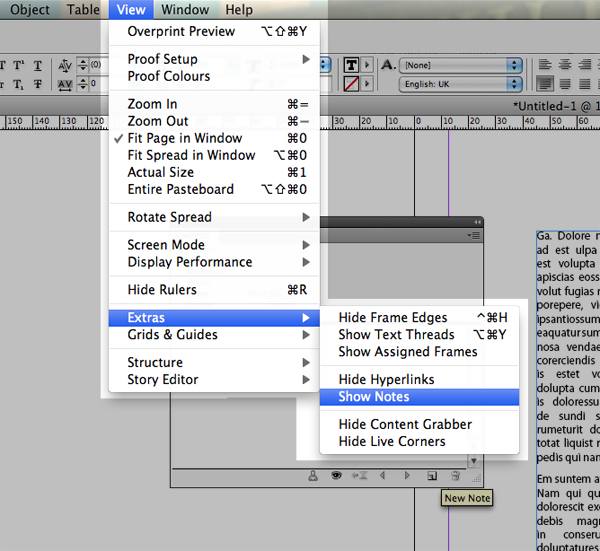The height and width of the screenshot is (551, 600).
Task: Toggle checked Fit Page in Window
Action: pos(214,138)
